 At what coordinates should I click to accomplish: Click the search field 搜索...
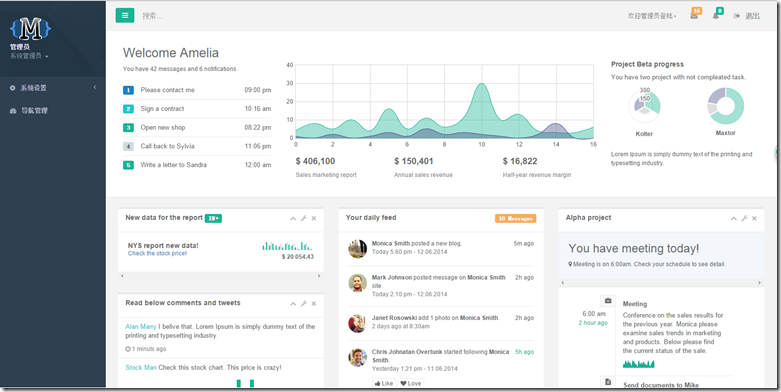[x=152, y=16]
